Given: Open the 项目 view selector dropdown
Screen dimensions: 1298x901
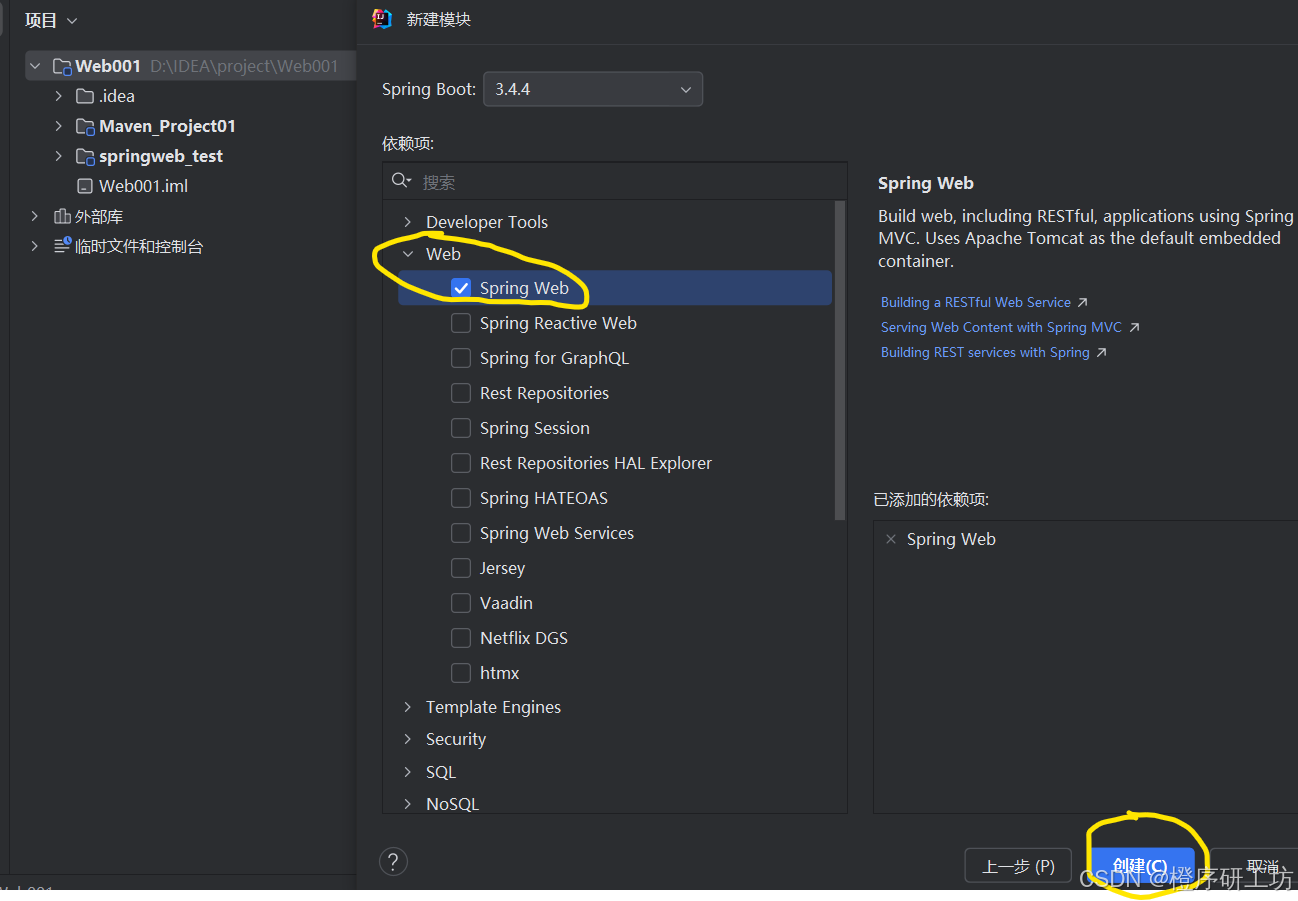Looking at the screenshot, I should click(x=51, y=20).
